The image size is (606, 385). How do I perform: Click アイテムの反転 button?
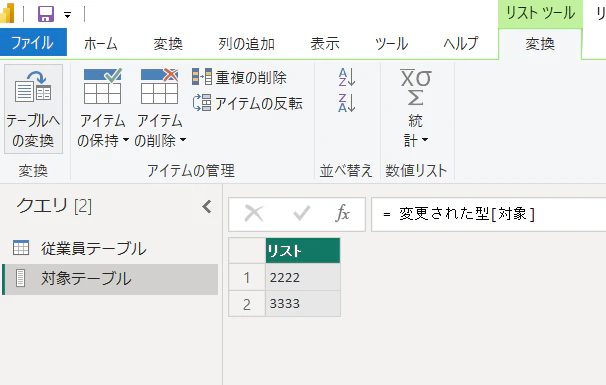[247, 103]
